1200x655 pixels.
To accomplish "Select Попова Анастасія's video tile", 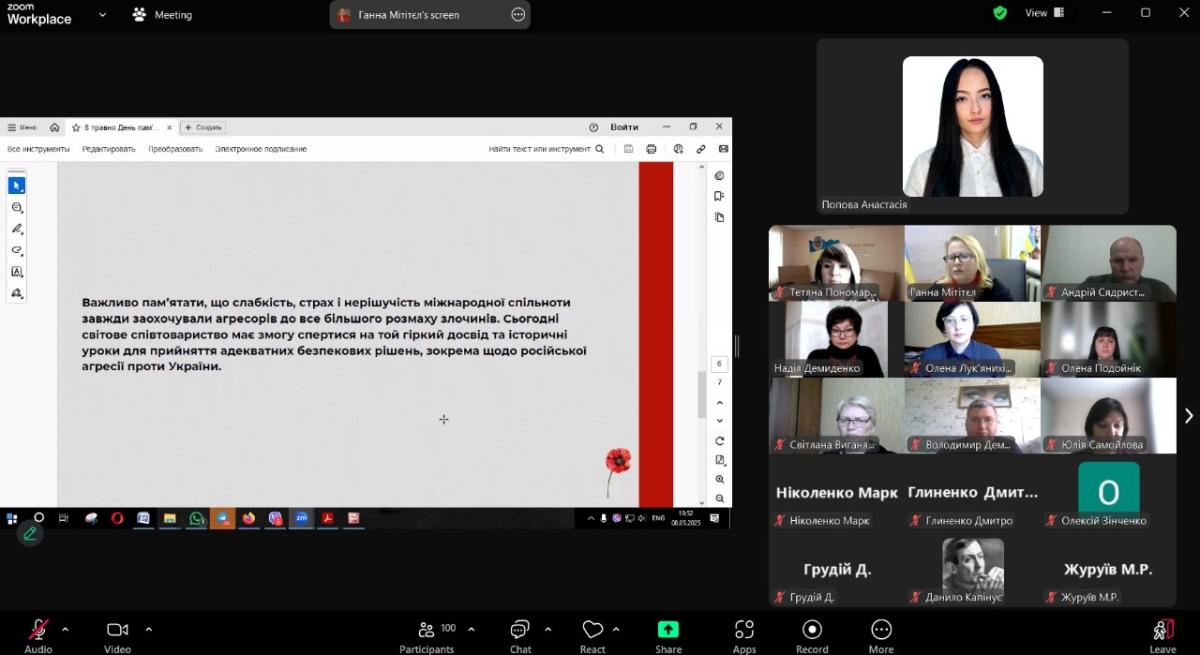I will click(x=972, y=127).
